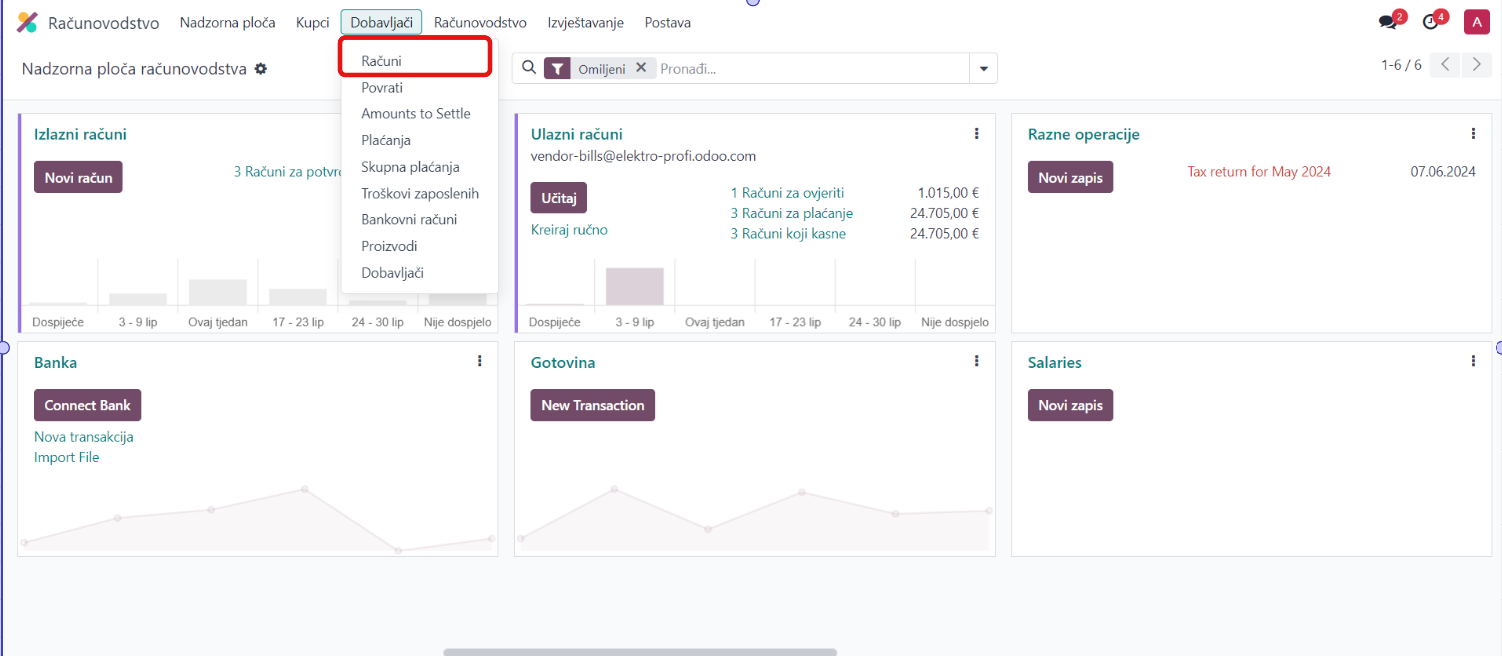Select Računi from the Dobavljači menu
1502x656 pixels.
click(x=381, y=61)
